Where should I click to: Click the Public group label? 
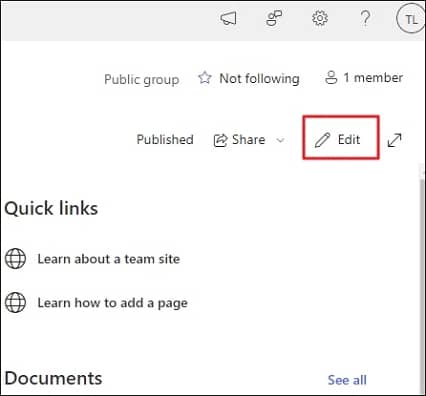point(142,80)
